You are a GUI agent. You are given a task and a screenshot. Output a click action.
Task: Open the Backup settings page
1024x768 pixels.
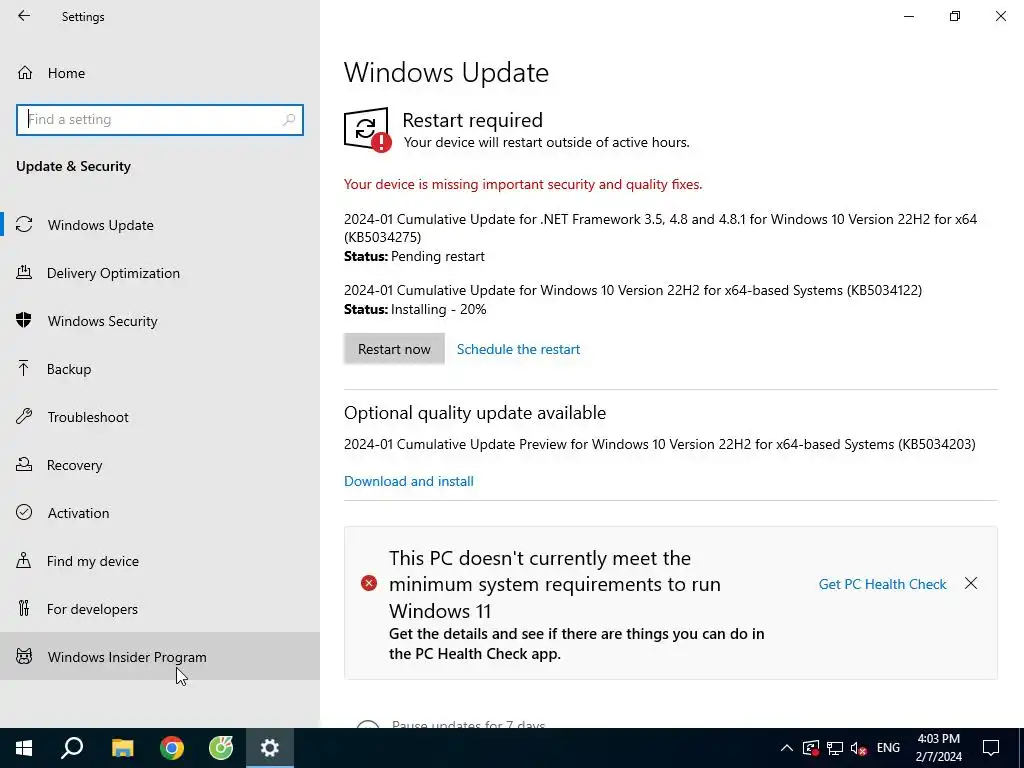(x=160, y=369)
